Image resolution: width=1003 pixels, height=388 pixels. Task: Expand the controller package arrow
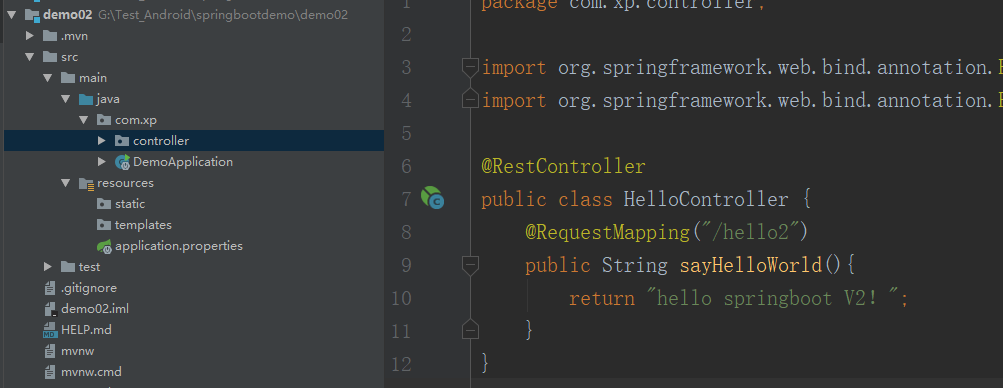102,141
